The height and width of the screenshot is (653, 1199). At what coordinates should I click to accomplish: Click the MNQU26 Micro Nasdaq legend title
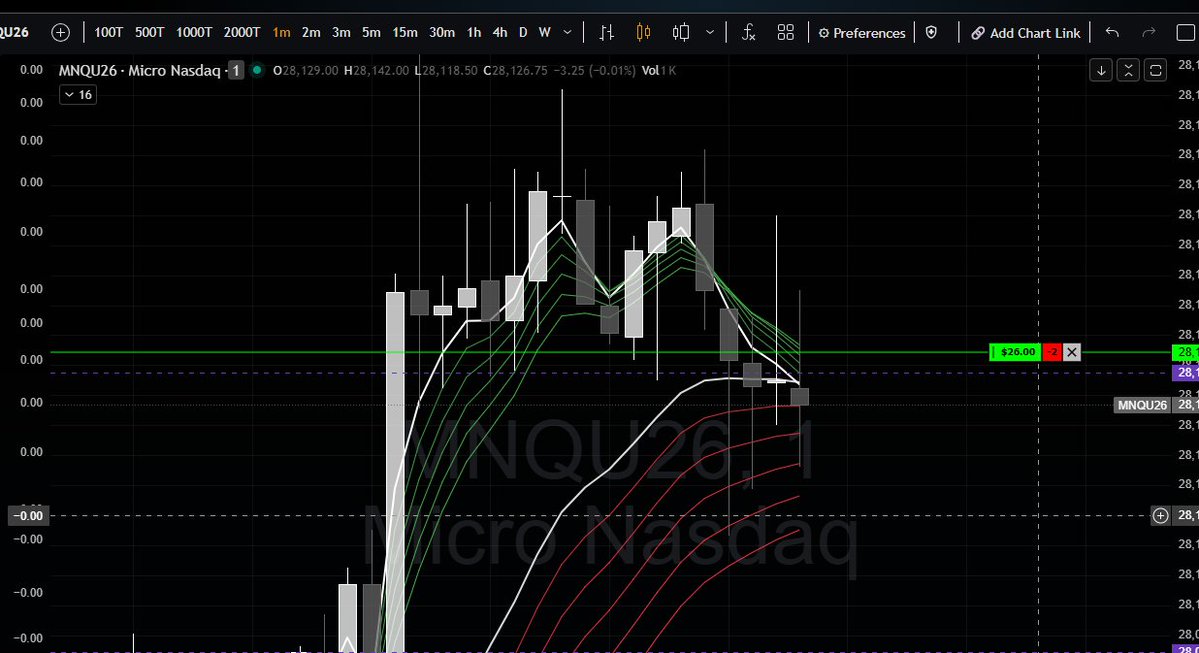coord(139,70)
